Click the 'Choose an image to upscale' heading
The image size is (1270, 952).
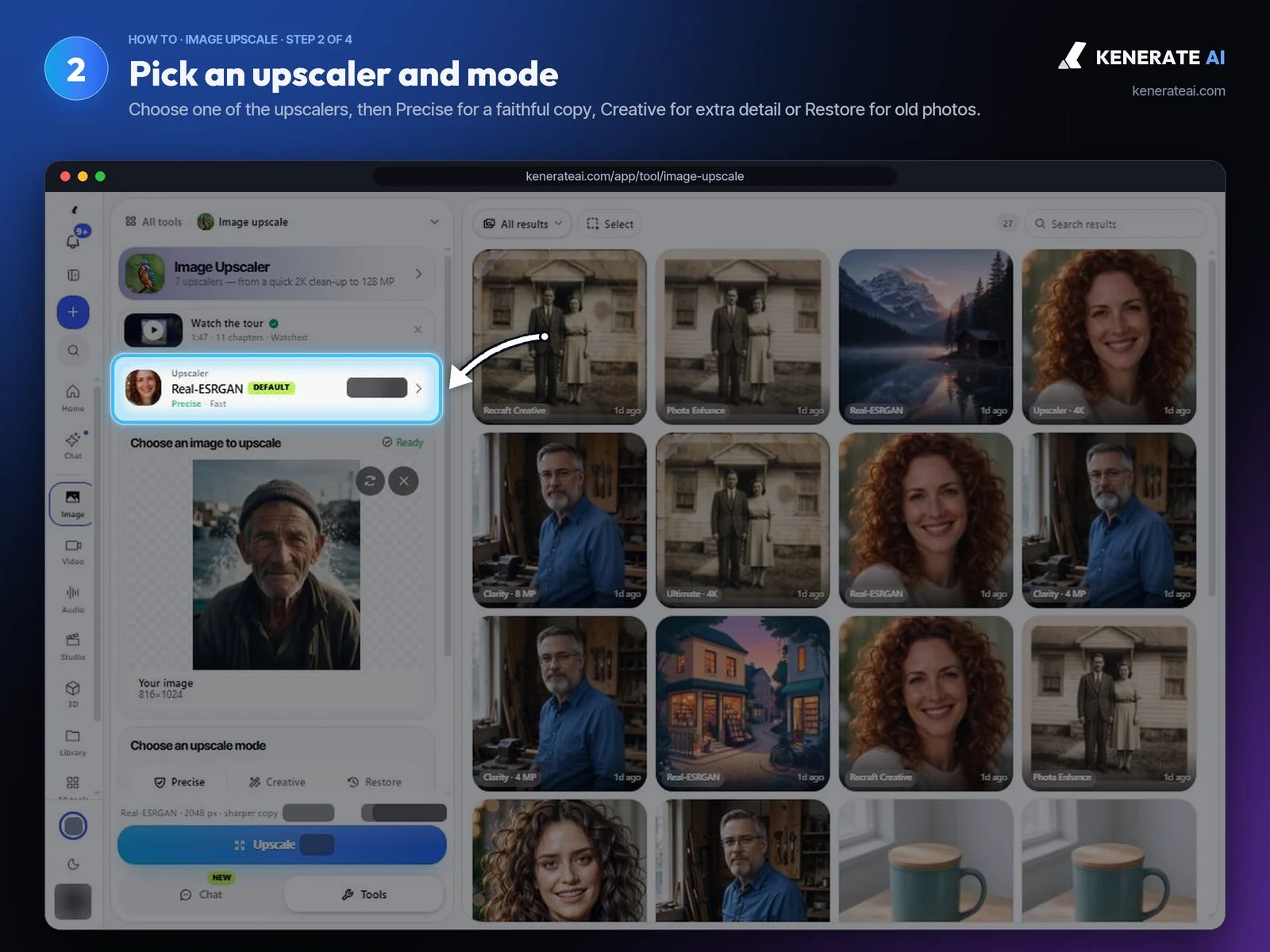pos(206,443)
